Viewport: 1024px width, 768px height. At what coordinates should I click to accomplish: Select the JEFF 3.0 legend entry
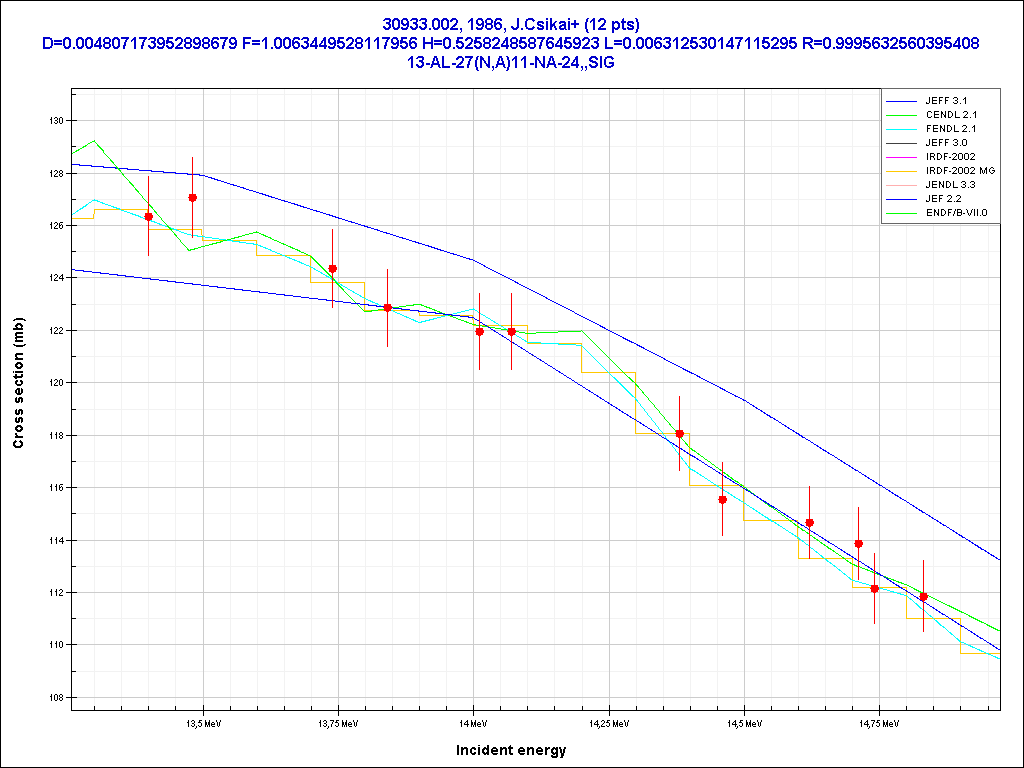945,143
